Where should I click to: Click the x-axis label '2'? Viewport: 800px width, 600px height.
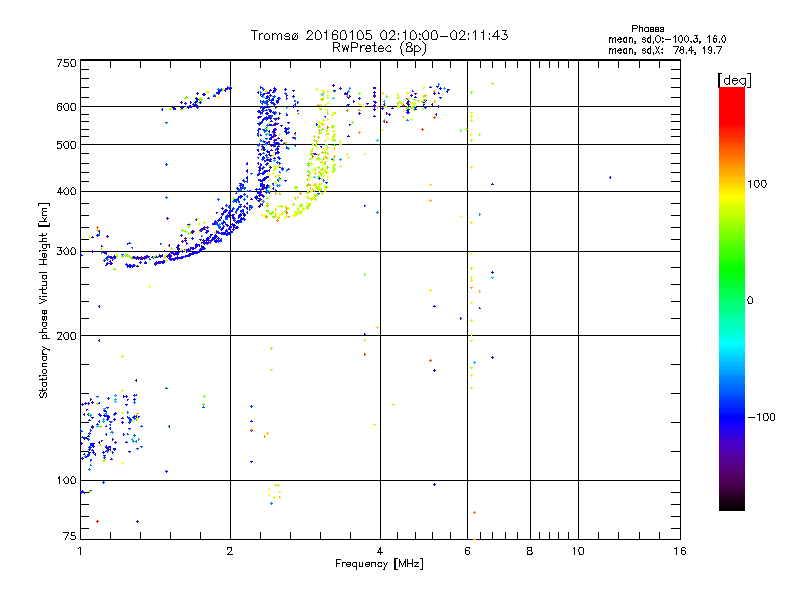point(230,551)
